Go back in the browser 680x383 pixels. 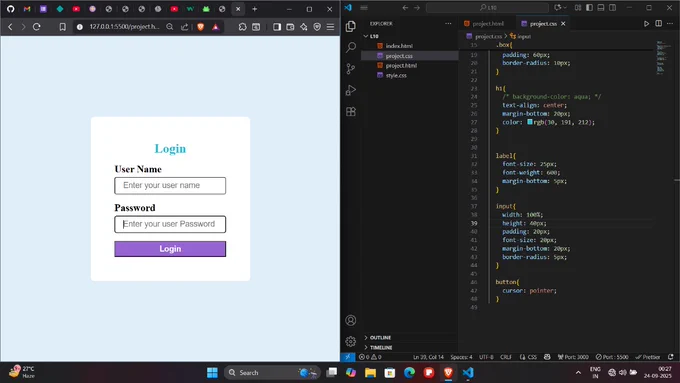click(x=10, y=27)
